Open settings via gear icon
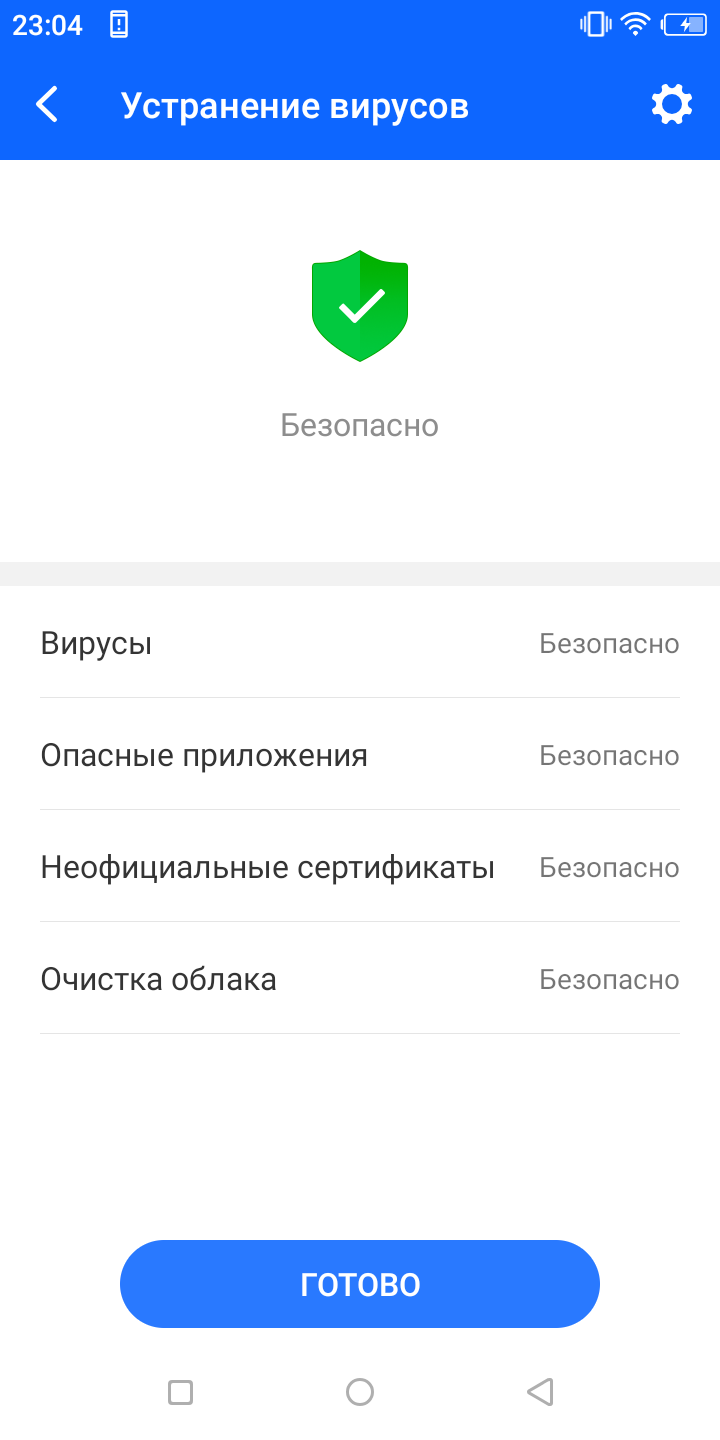 [672, 105]
